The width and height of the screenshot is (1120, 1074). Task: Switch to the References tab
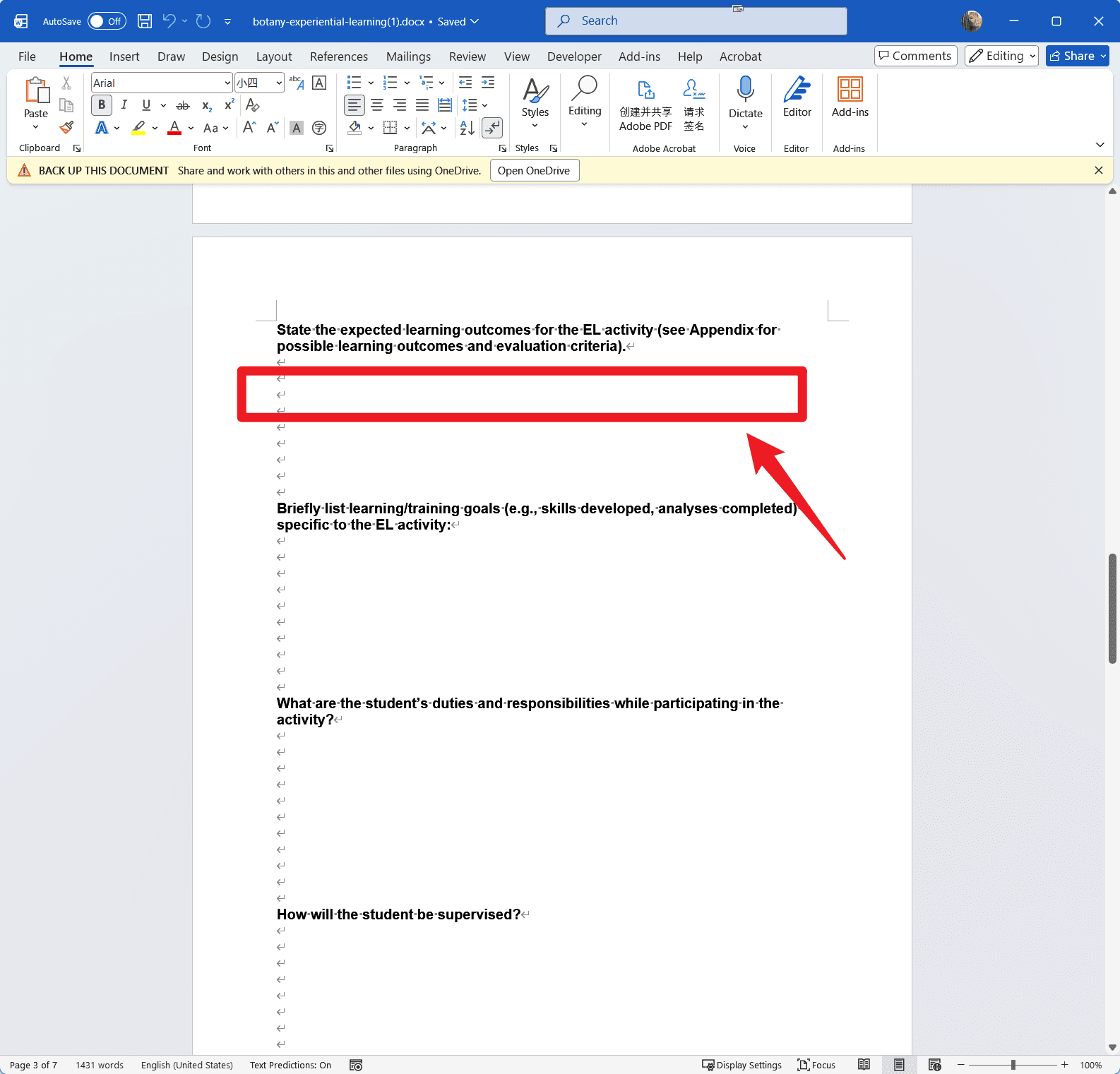[339, 56]
